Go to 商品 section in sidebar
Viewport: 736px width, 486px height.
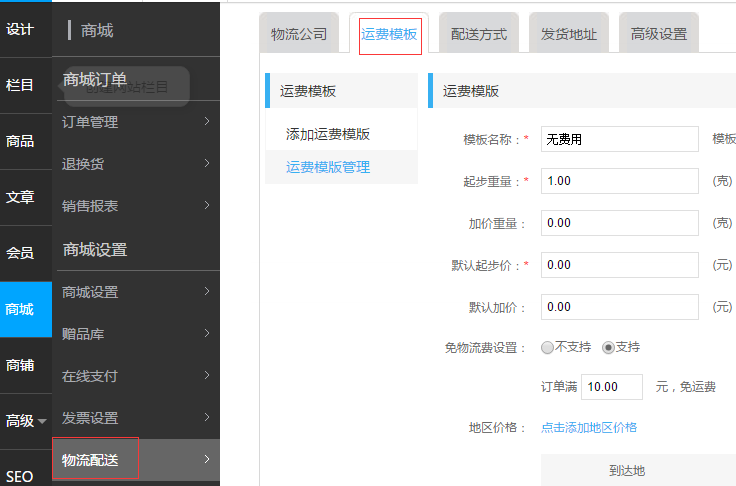pyautogui.click(x=20, y=142)
